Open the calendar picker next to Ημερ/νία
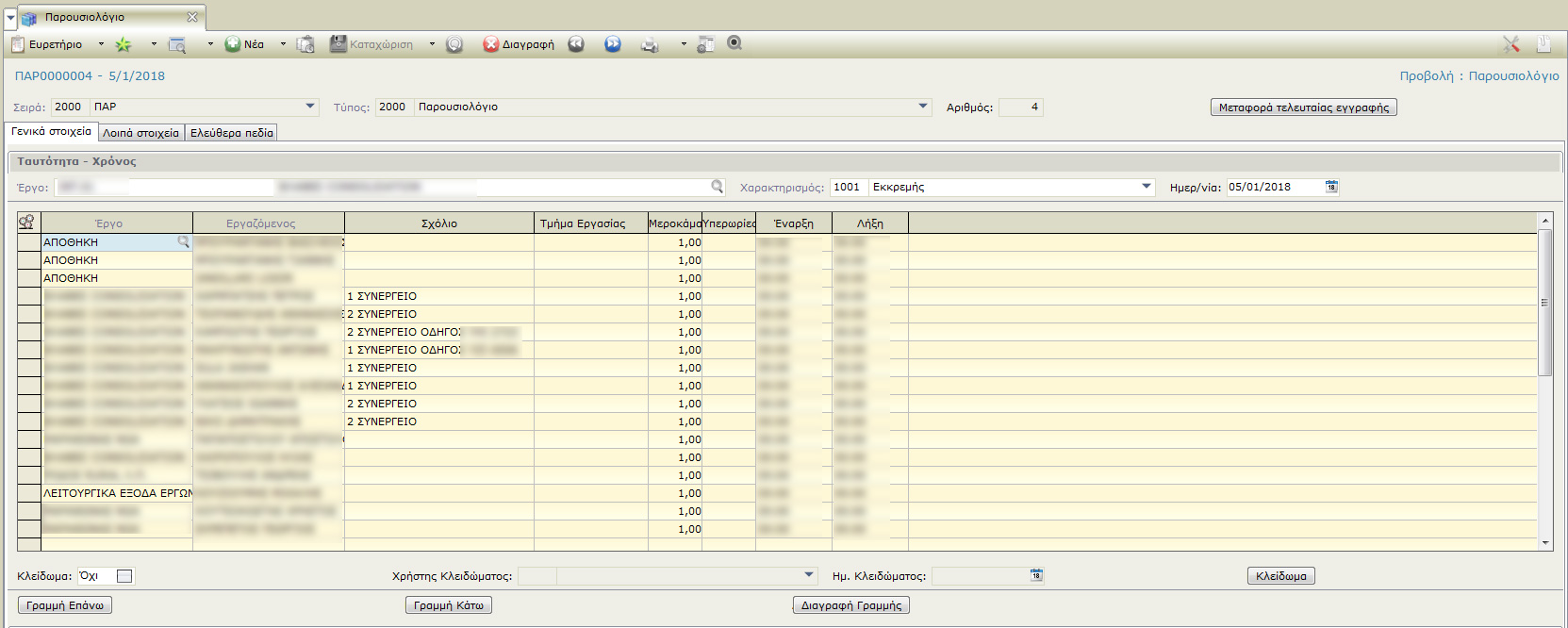Image resolution: width=1568 pixels, height=628 pixels. click(x=1331, y=187)
